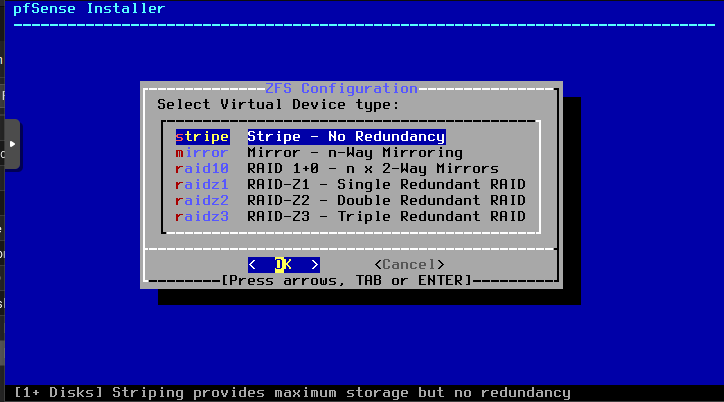
Task: Expand the side panel arrow handle
Action: (12, 144)
